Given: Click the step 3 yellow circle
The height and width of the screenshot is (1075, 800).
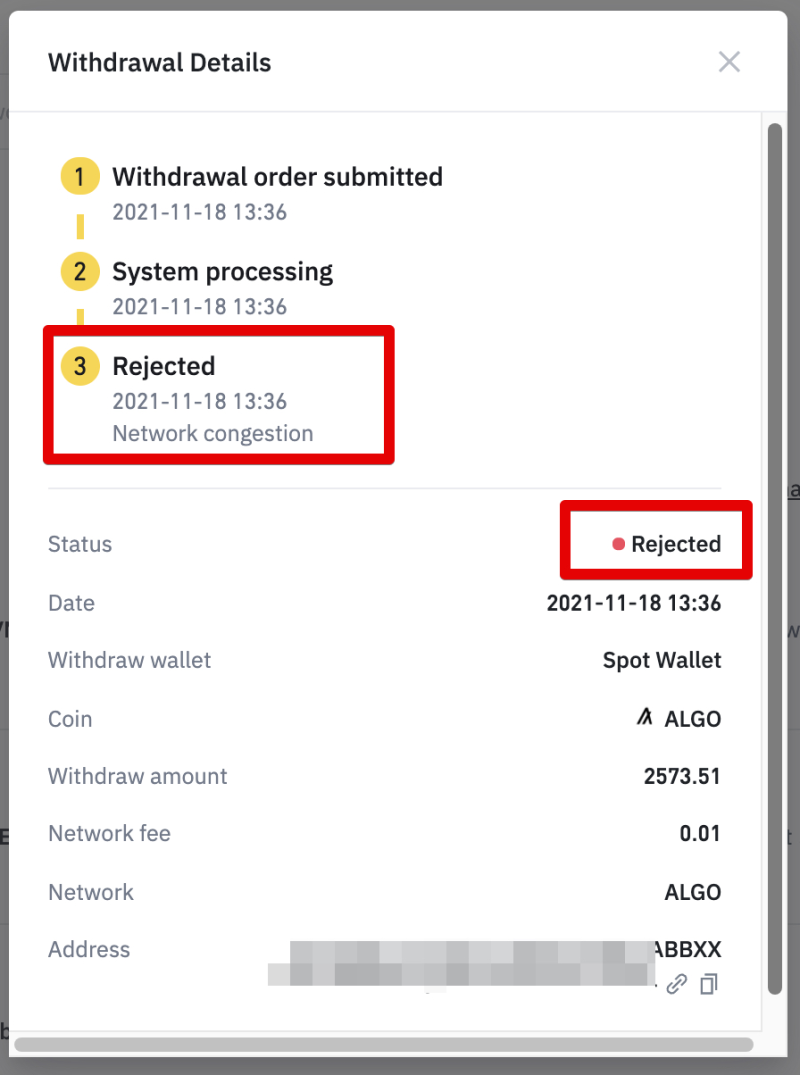Looking at the screenshot, I should tap(80, 366).
